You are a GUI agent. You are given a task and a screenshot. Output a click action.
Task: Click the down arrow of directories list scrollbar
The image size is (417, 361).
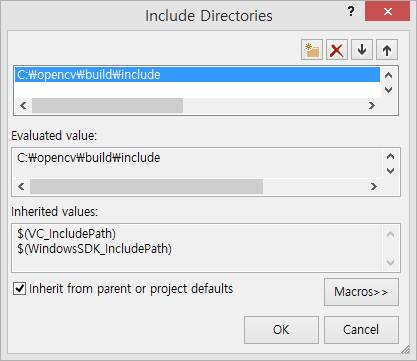(x=388, y=89)
